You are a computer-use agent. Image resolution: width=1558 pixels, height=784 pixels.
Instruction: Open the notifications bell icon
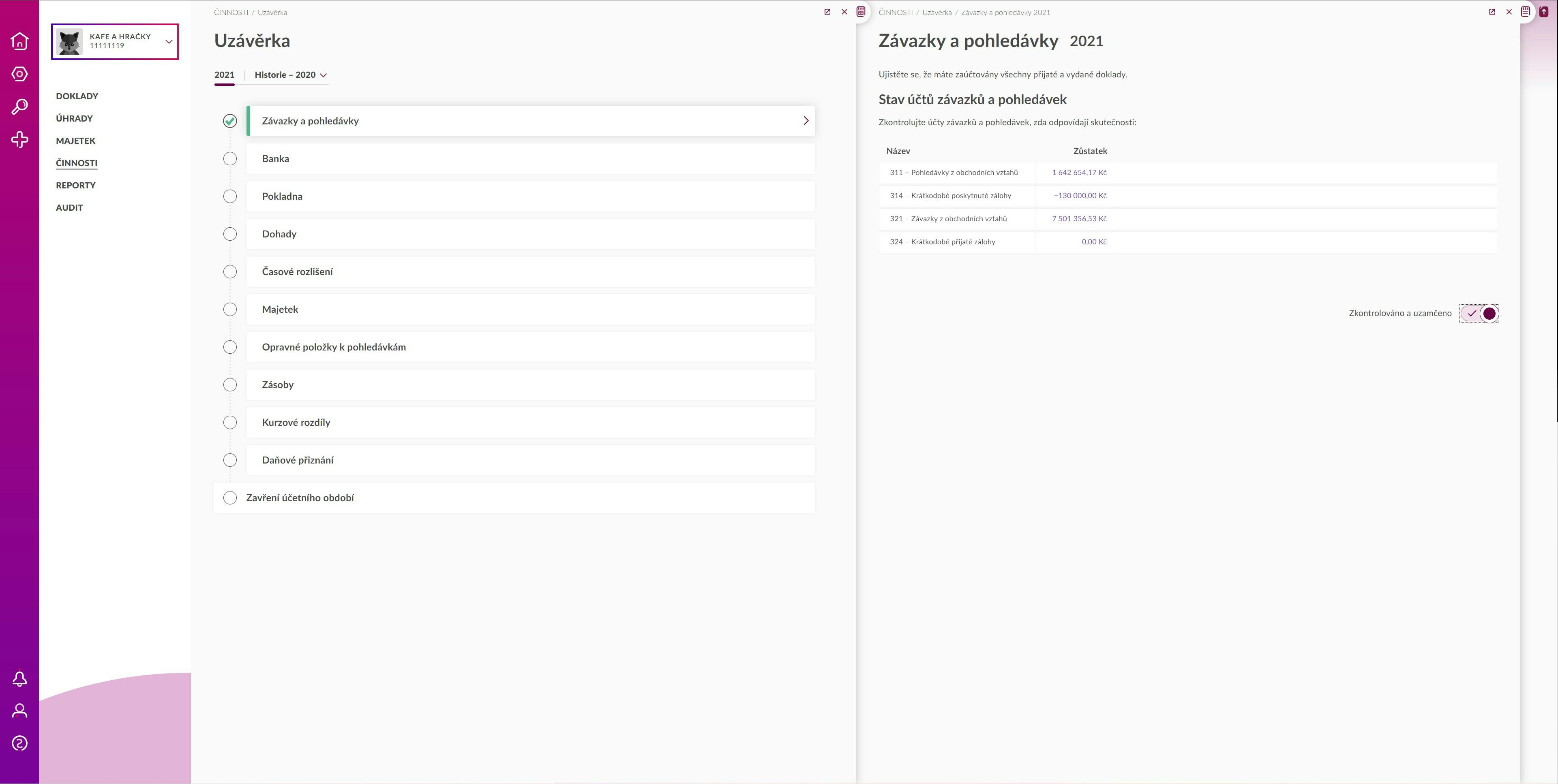[x=19, y=679]
